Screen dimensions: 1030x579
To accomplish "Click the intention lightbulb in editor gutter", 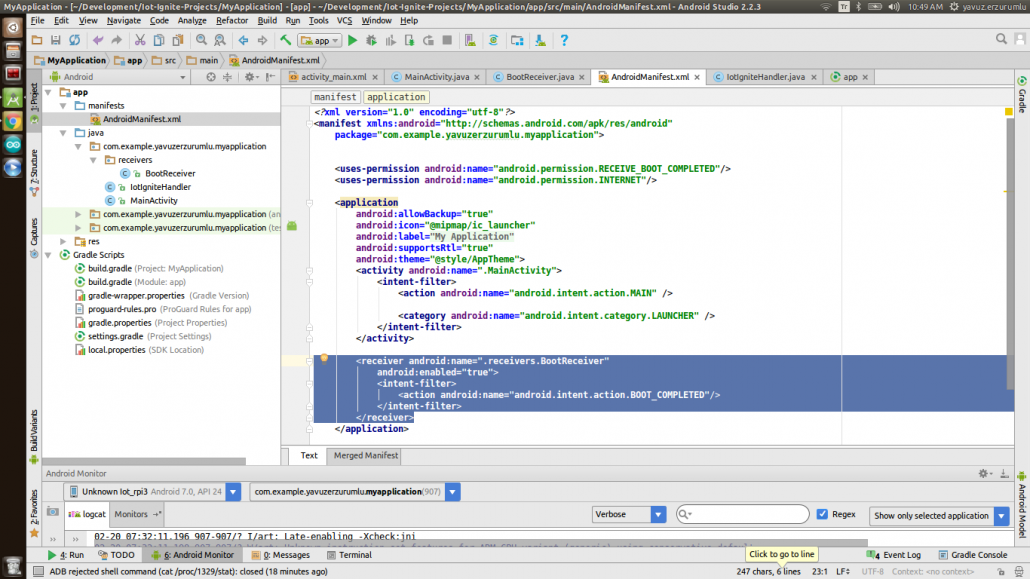I will tap(324, 358).
